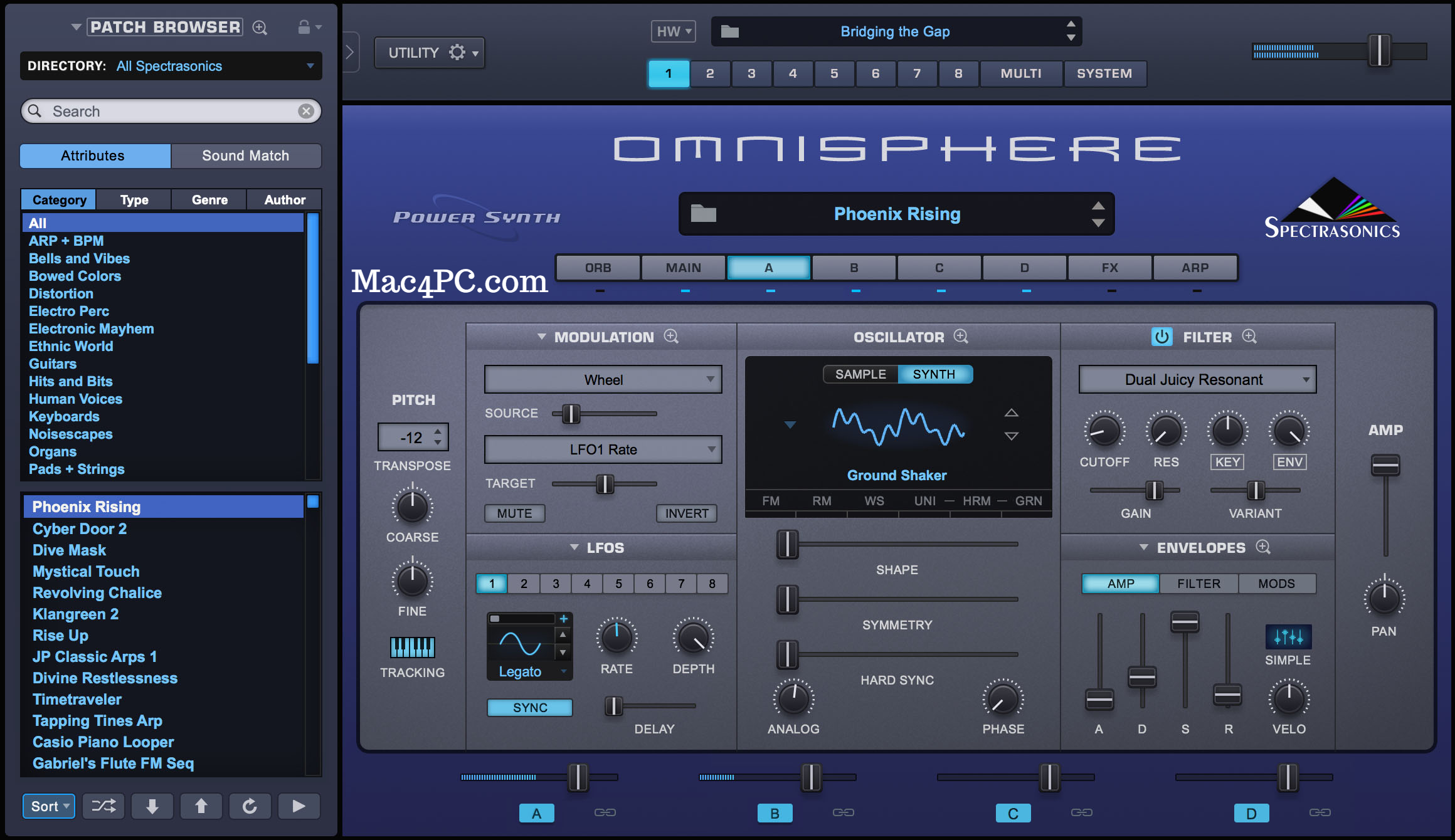Open the FX page tab
The height and width of the screenshot is (840, 1455).
(x=1110, y=268)
